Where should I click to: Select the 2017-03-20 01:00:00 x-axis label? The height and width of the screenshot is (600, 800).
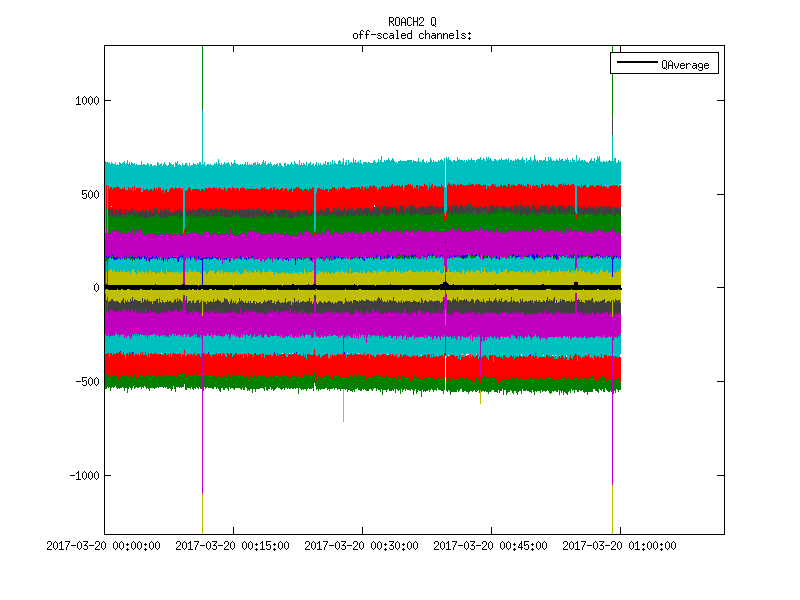619,546
